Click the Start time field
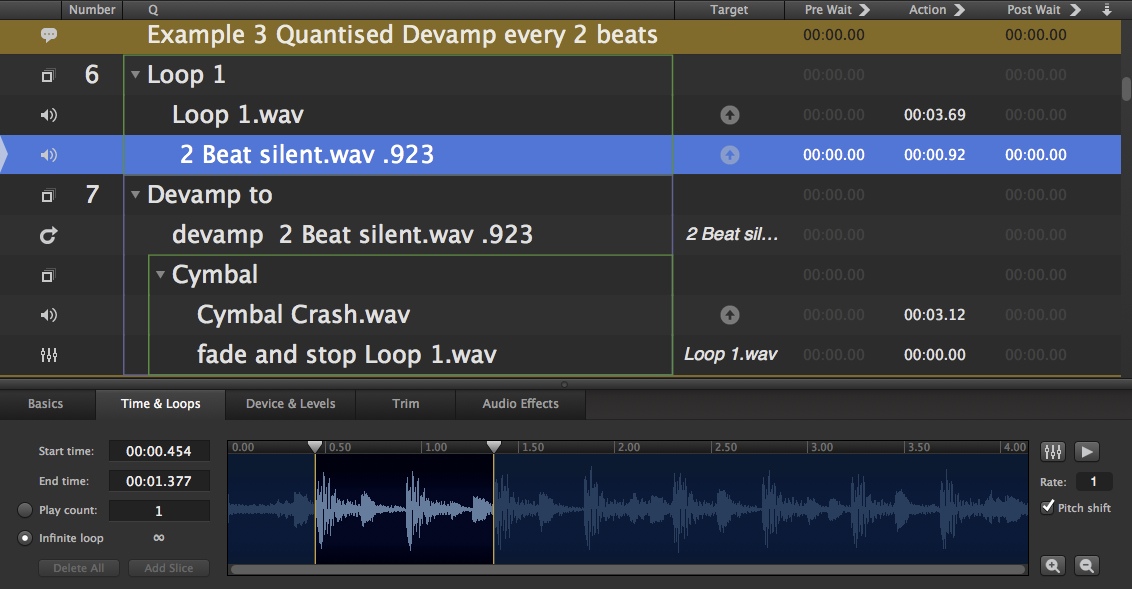 pyautogui.click(x=159, y=451)
